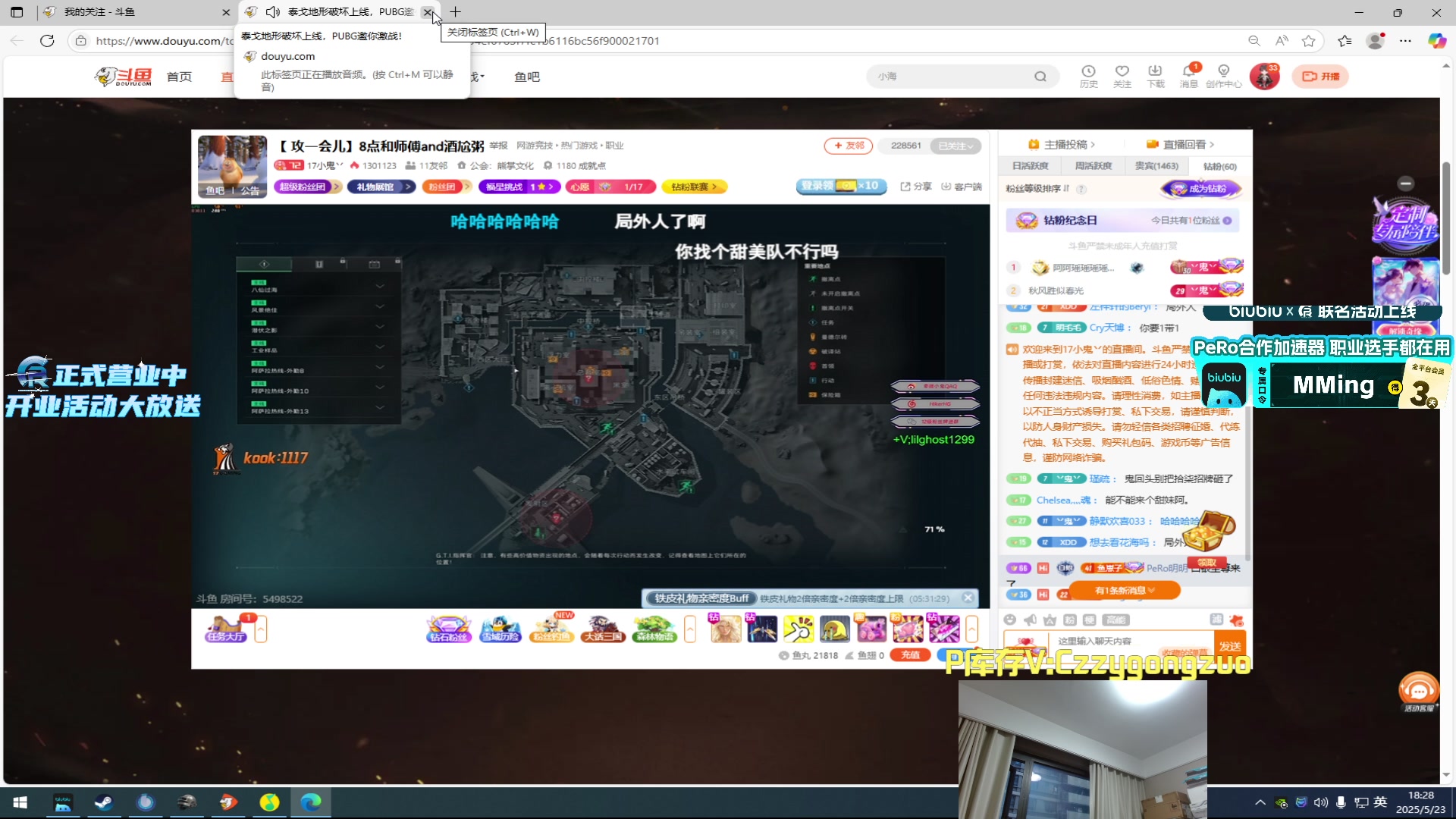
Task: Open the 钻石粉丝 activity icon
Action: 449,629
